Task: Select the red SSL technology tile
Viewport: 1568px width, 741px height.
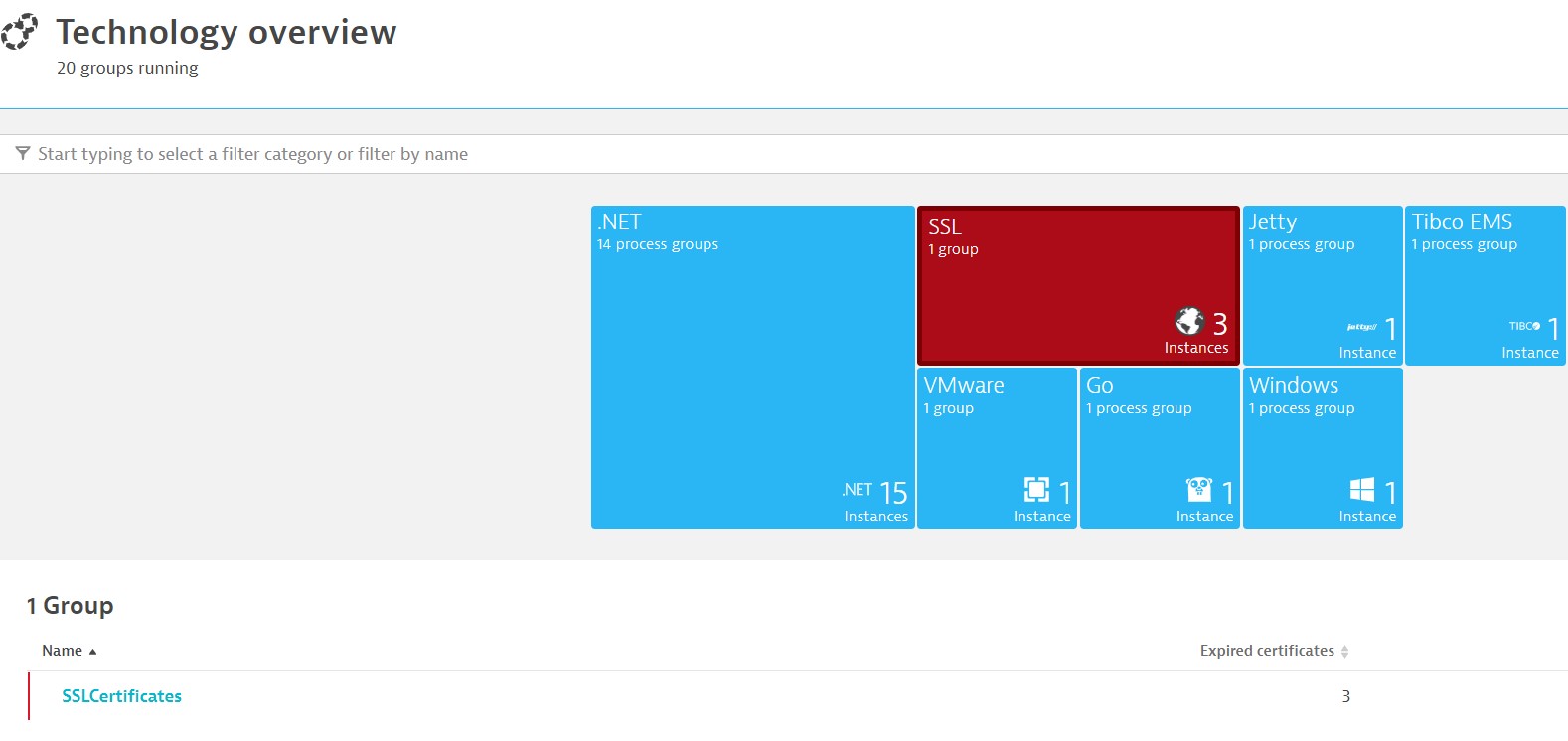Action: point(1078,286)
